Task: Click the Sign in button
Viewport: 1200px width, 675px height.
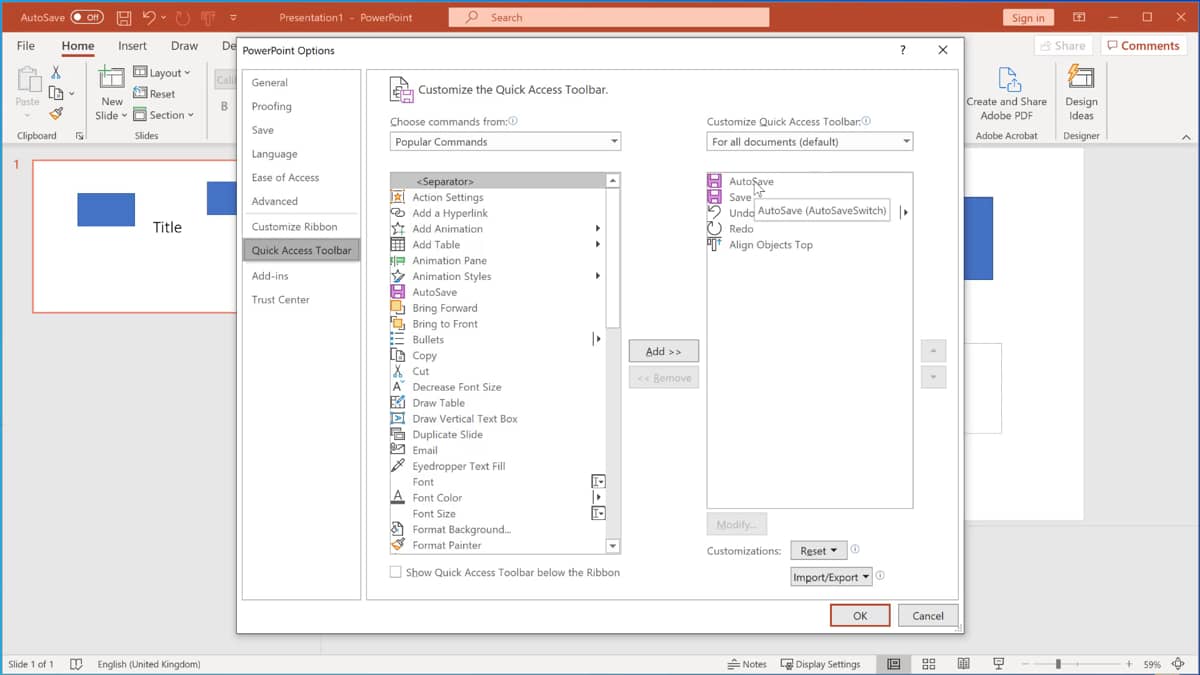Action: (x=1028, y=17)
